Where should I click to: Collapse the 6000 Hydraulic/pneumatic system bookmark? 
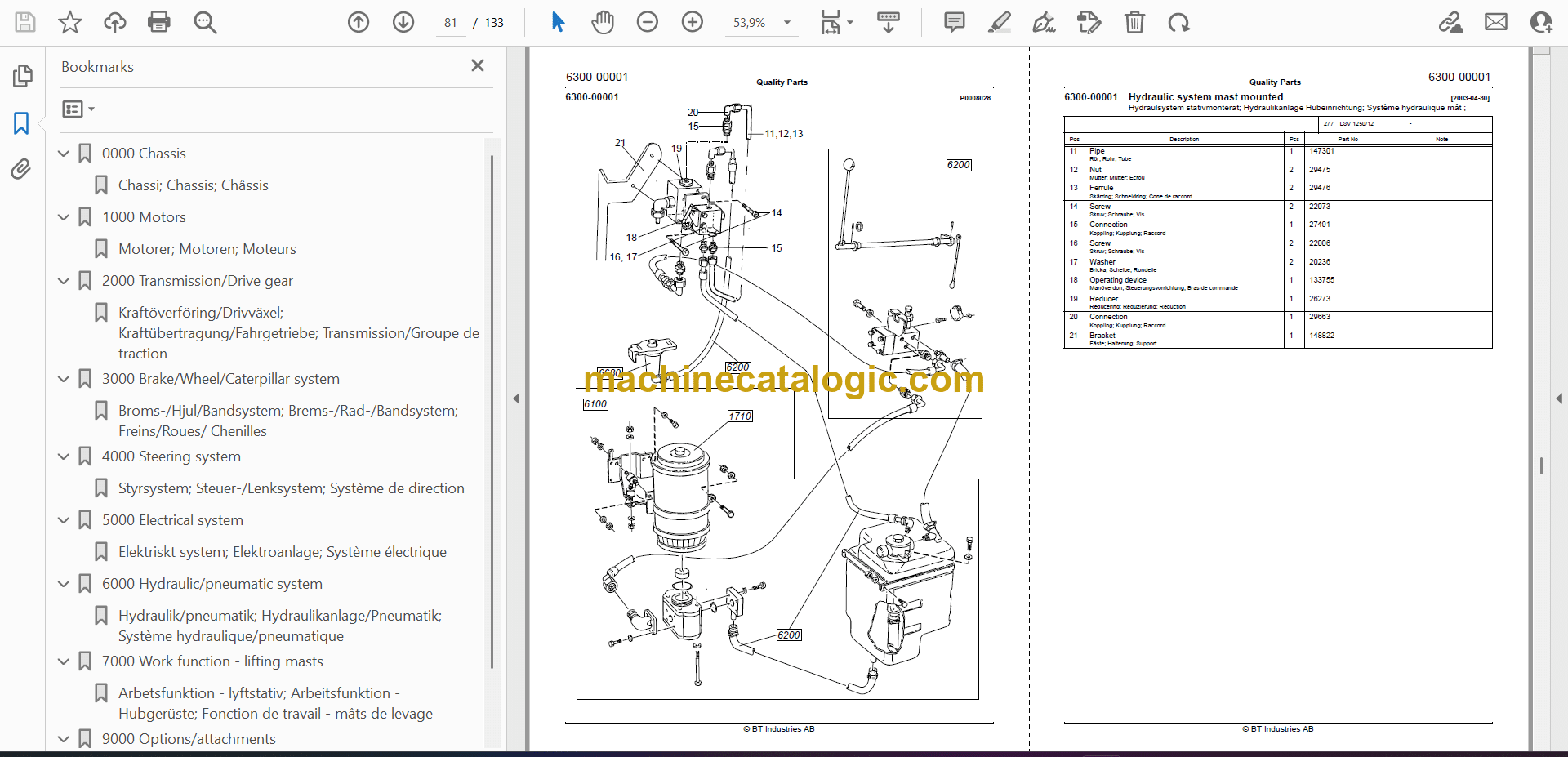(64, 584)
